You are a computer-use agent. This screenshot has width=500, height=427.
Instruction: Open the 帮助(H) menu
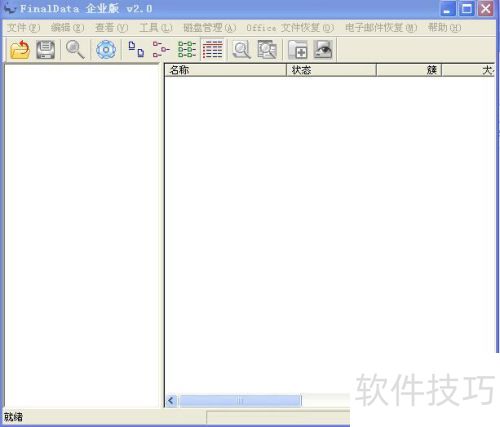(445, 28)
